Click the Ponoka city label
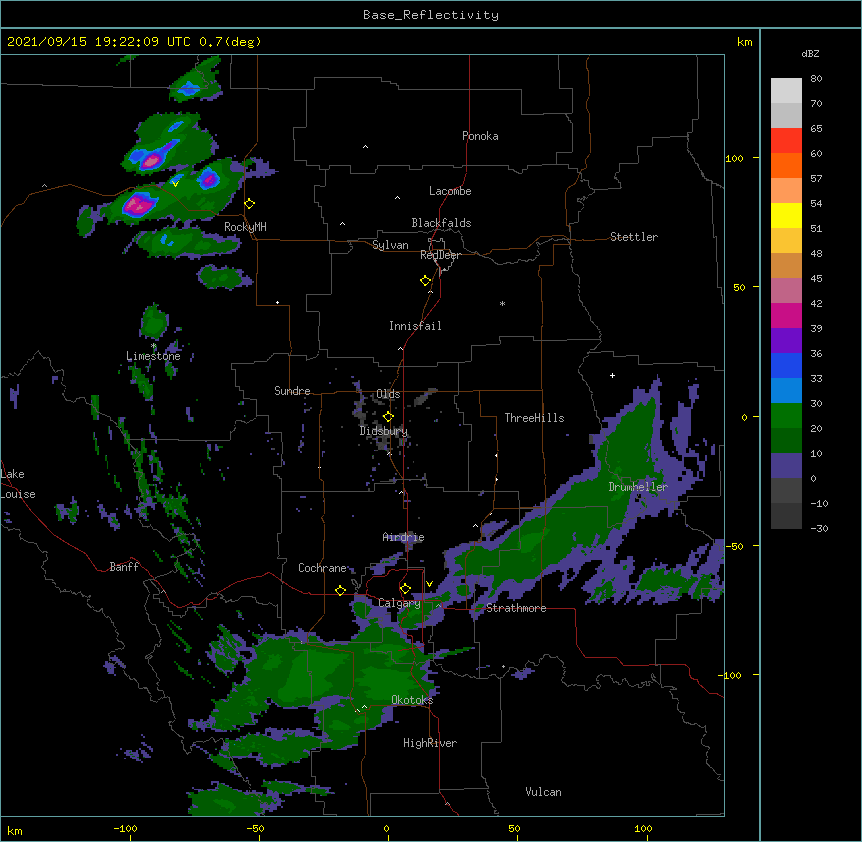This screenshot has width=862, height=842. tap(480, 136)
